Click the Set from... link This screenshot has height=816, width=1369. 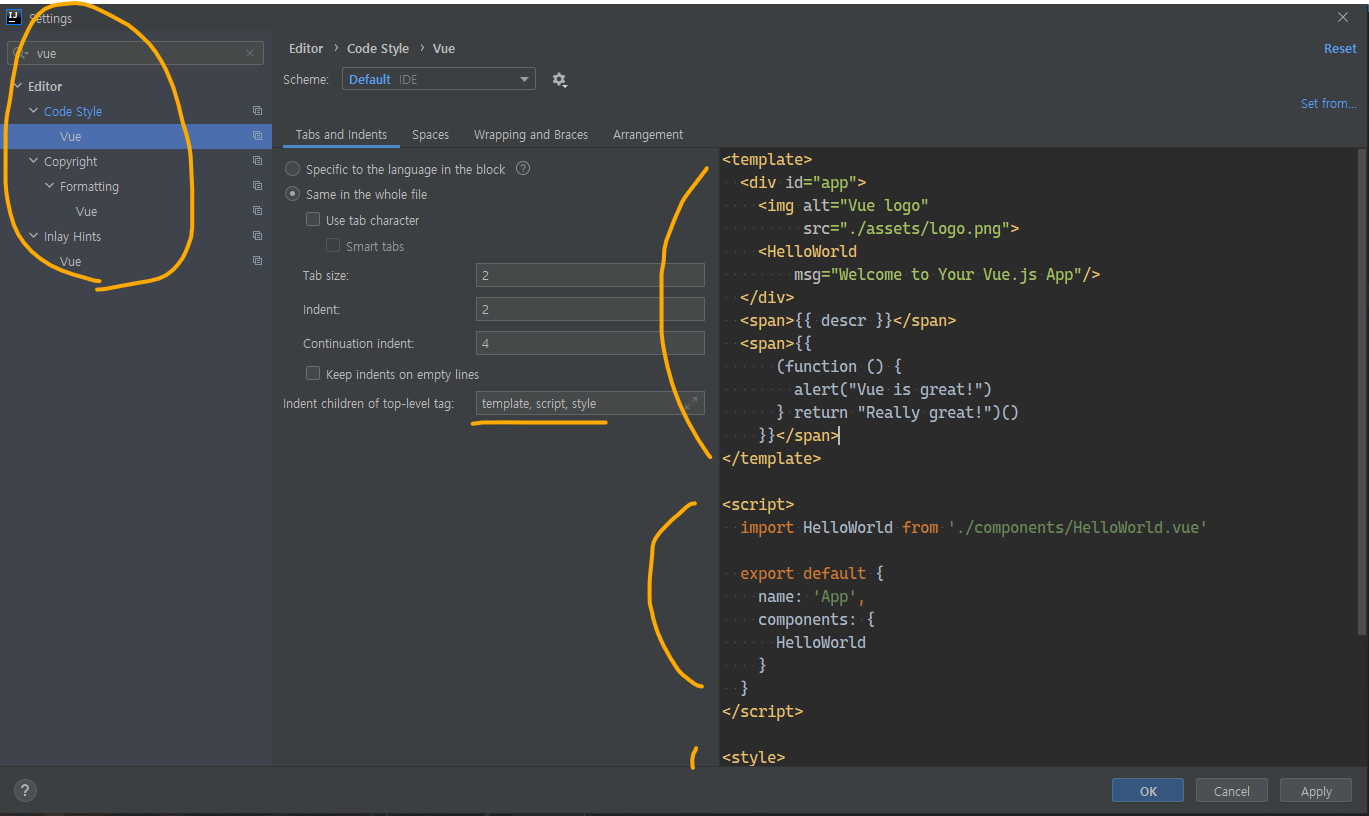click(1328, 103)
